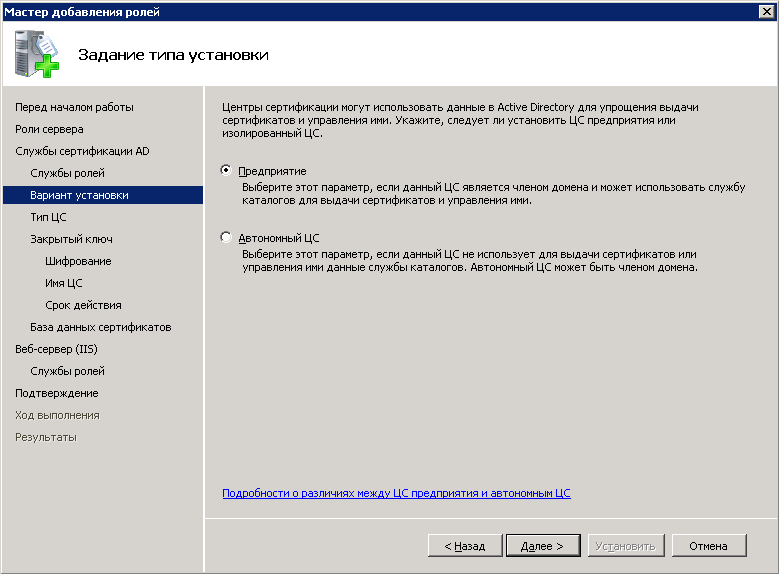Image resolution: width=779 pixels, height=574 pixels.
Task: Click the Отмена button
Action: click(709, 546)
